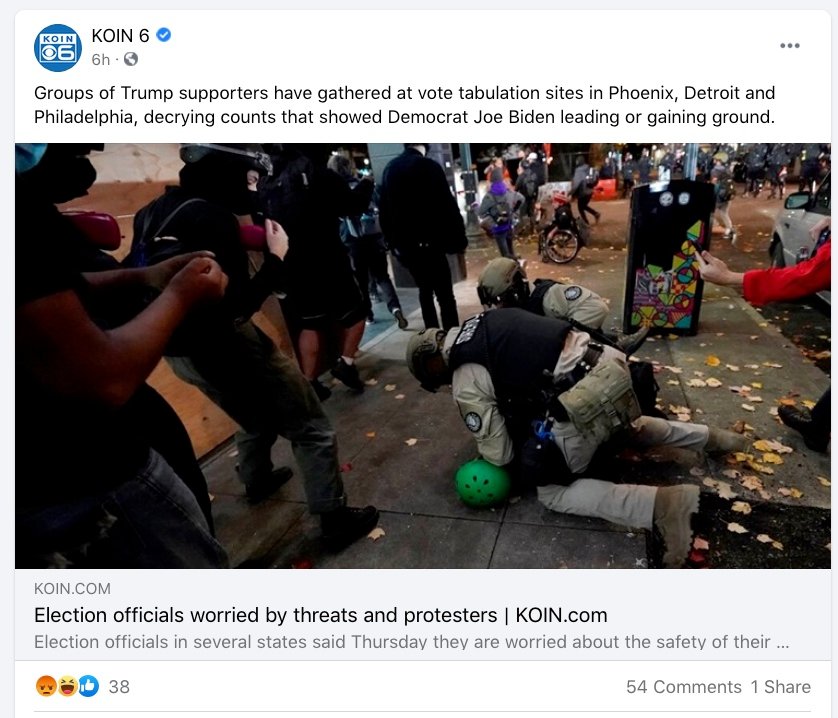Open the 1 Share list
The image size is (838, 718).
pyautogui.click(x=780, y=686)
